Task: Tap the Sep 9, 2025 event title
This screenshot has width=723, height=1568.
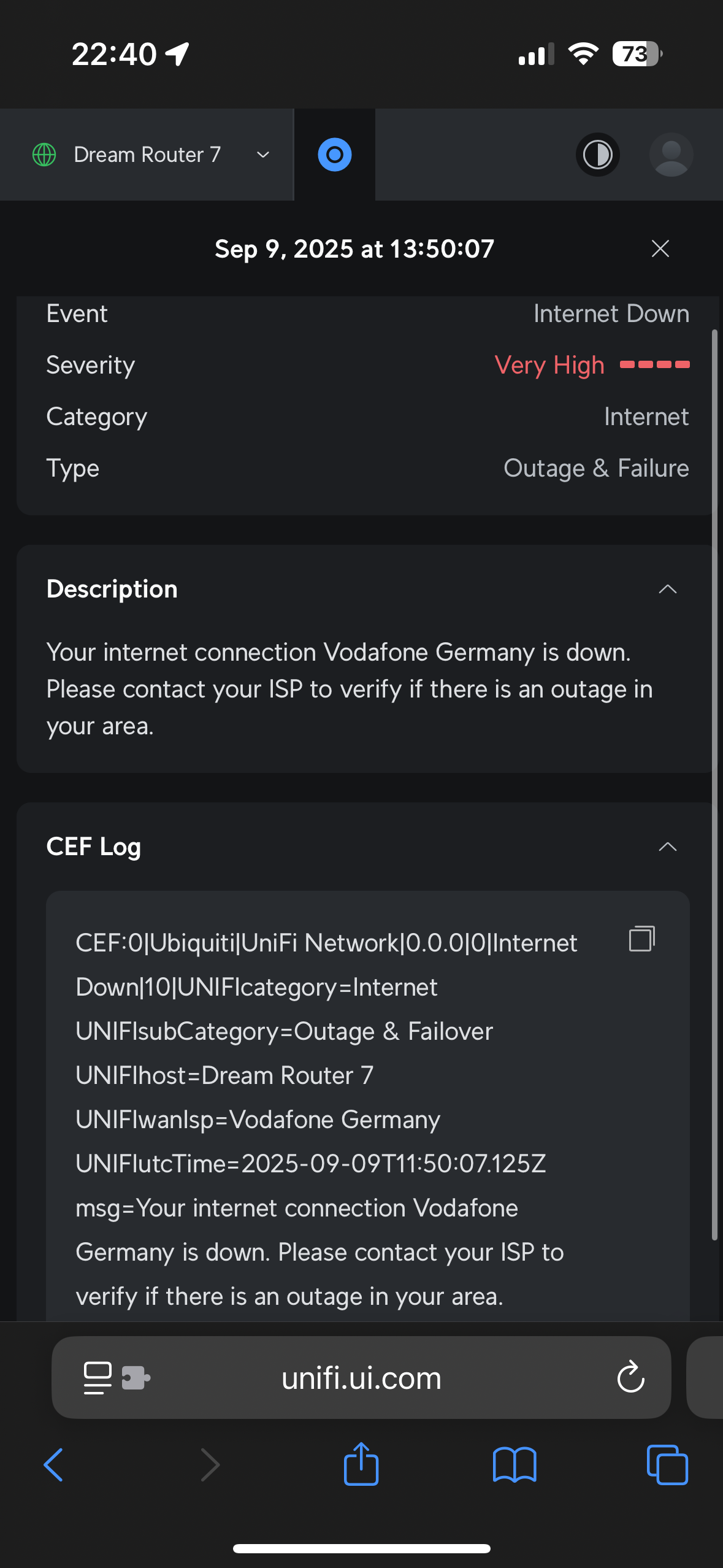Action: pyautogui.click(x=354, y=249)
